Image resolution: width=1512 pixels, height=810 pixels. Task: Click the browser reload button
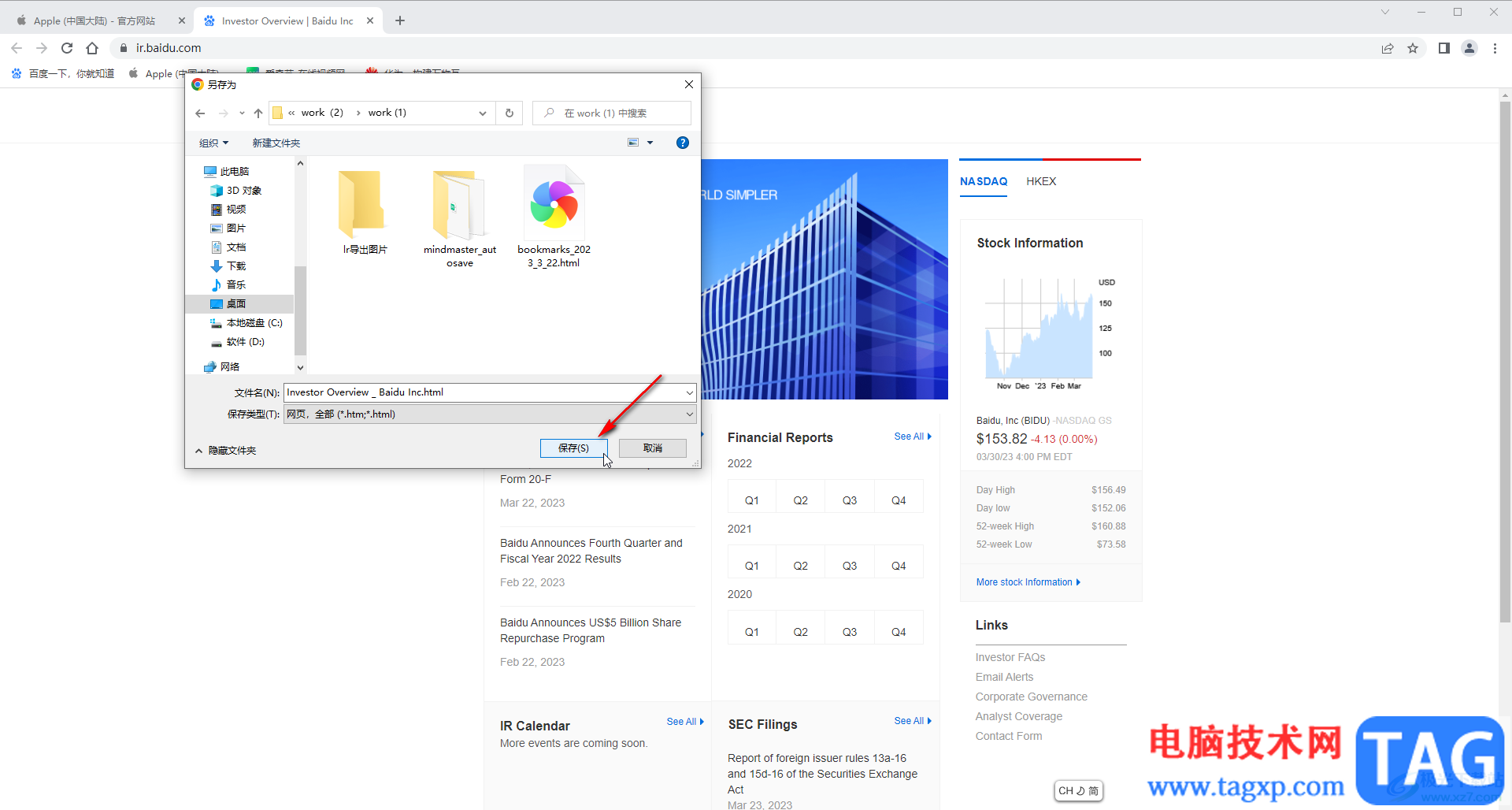tap(67, 48)
